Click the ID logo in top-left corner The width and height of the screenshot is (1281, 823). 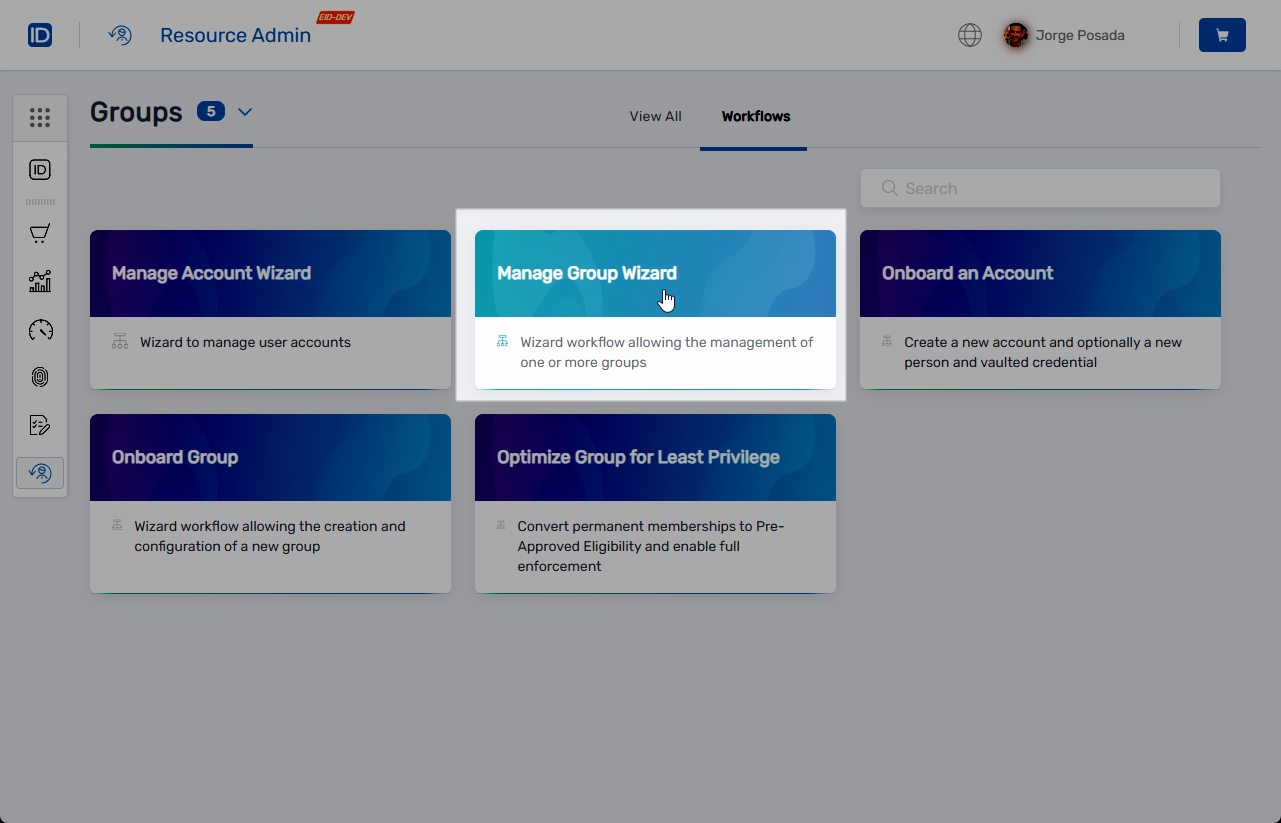40,34
